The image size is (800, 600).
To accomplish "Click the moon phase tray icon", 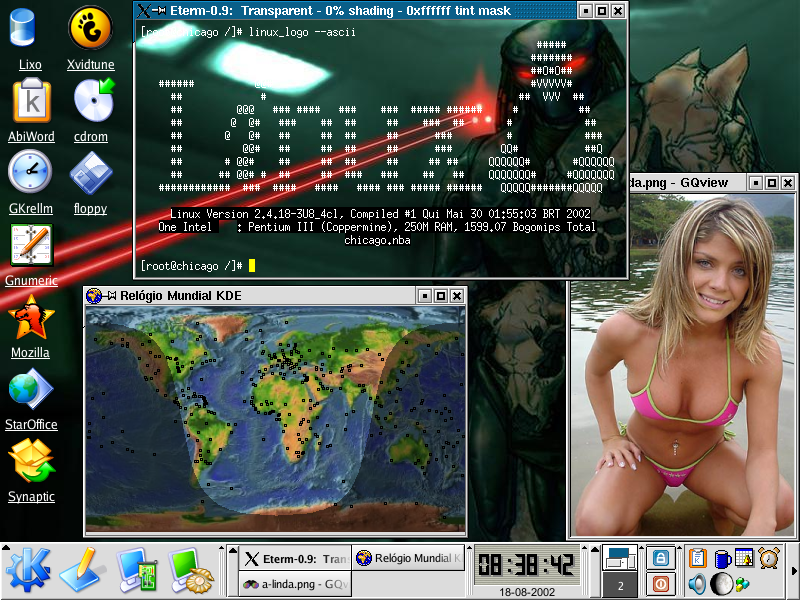I will pyautogui.click(x=721, y=584).
